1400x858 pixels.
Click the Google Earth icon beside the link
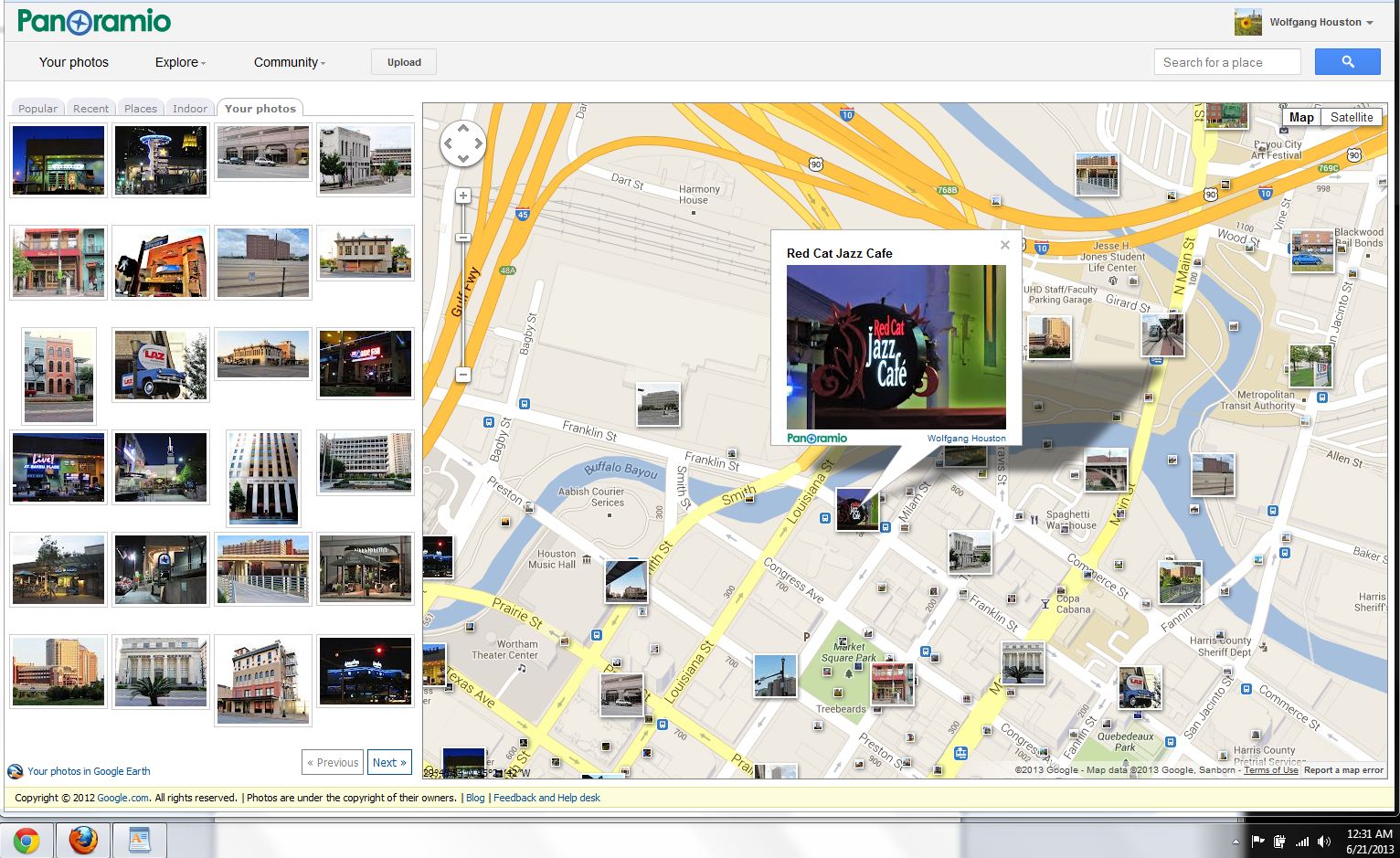point(15,771)
